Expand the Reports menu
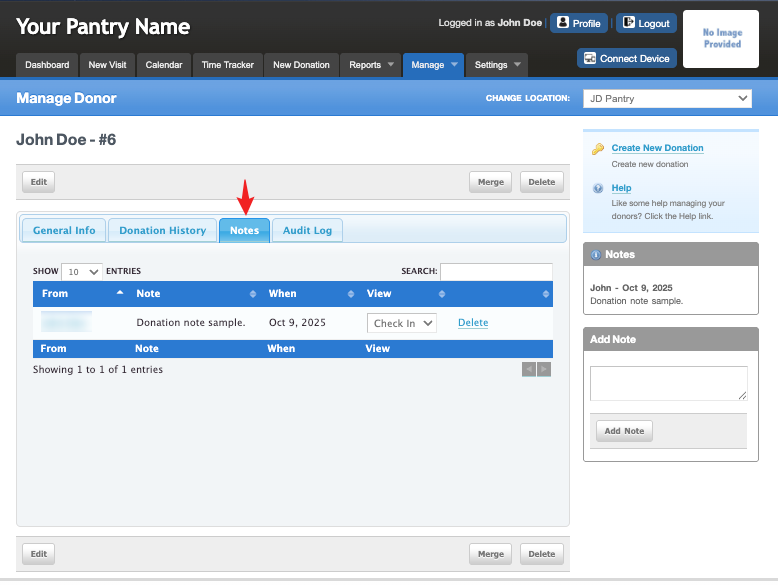 (371, 65)
